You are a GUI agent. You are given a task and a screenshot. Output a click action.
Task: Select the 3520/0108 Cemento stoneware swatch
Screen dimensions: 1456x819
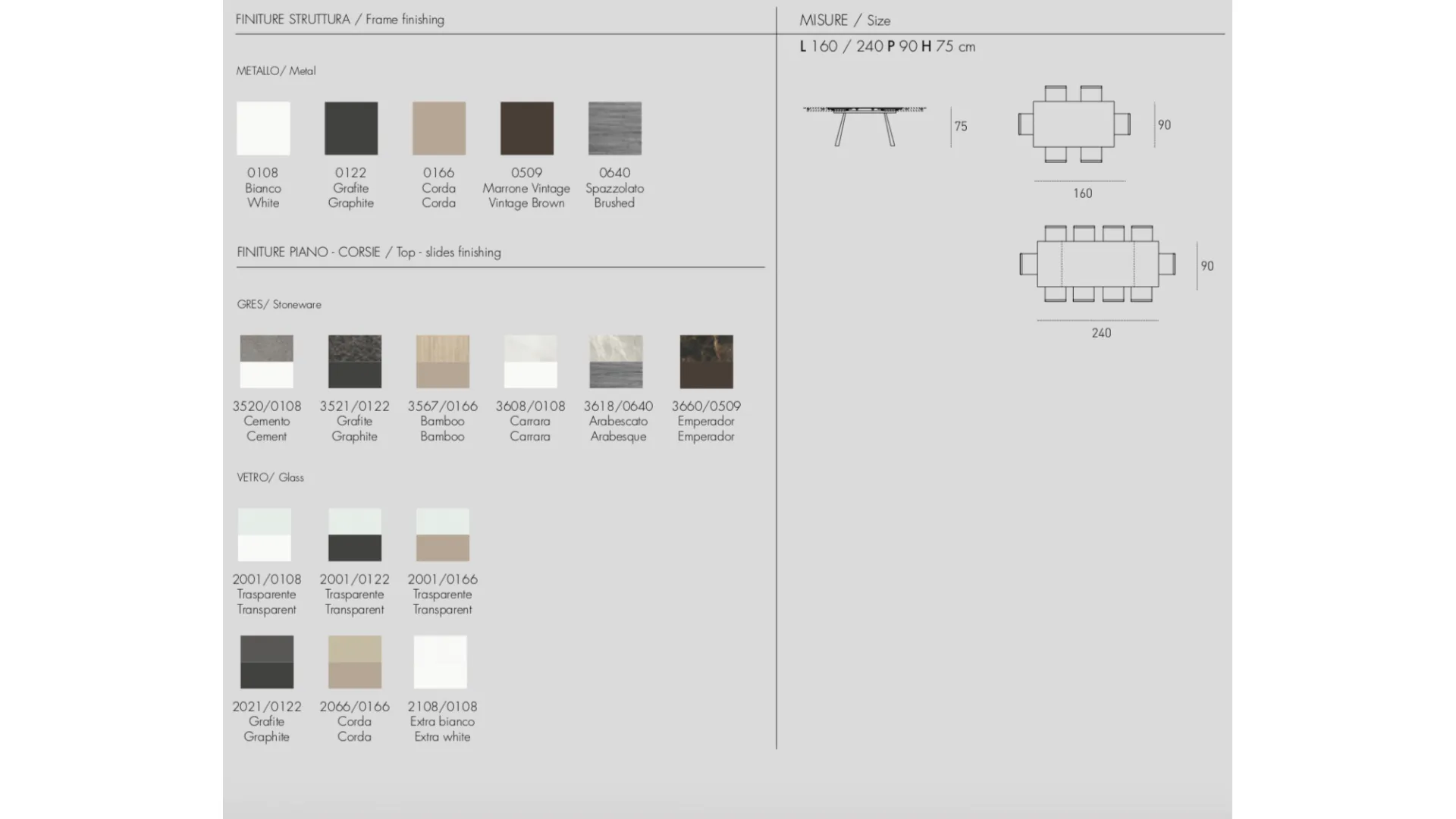(267, 362)
